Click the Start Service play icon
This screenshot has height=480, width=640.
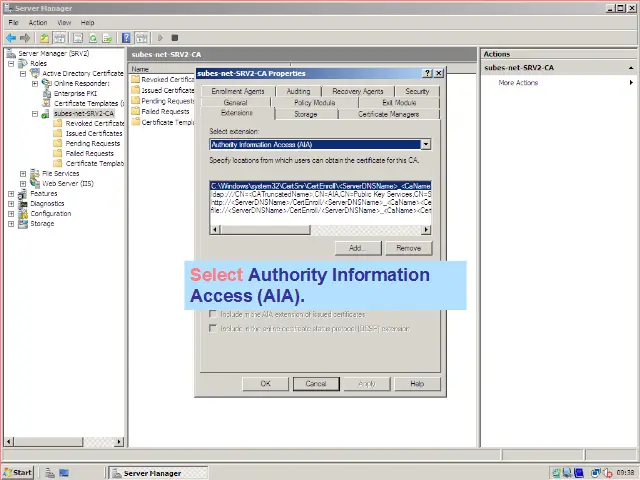[160, 38]
